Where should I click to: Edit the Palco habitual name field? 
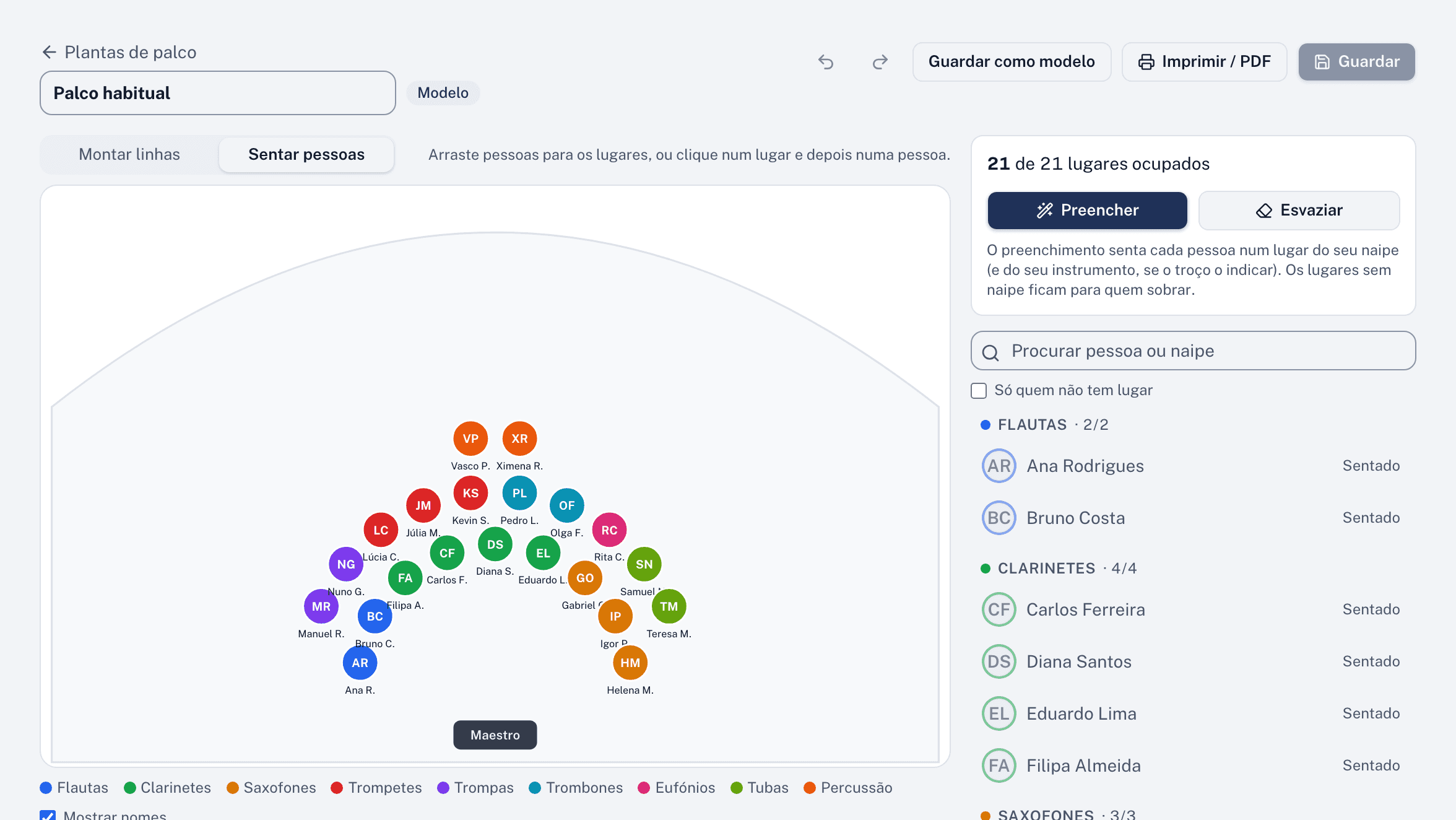pyautogui.click(x=218, y=93)
